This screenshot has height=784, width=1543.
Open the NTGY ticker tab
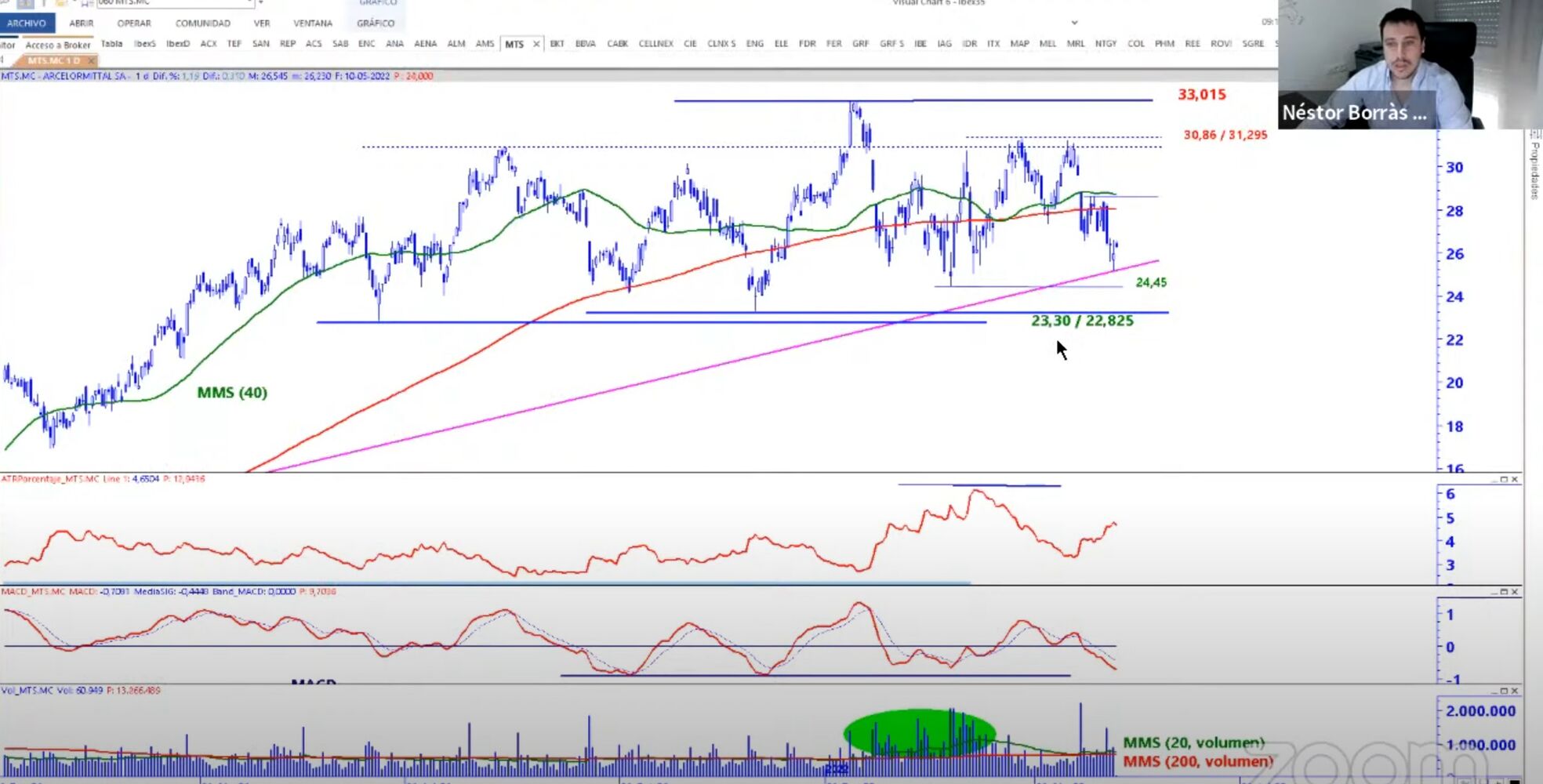coord(1106,44)
